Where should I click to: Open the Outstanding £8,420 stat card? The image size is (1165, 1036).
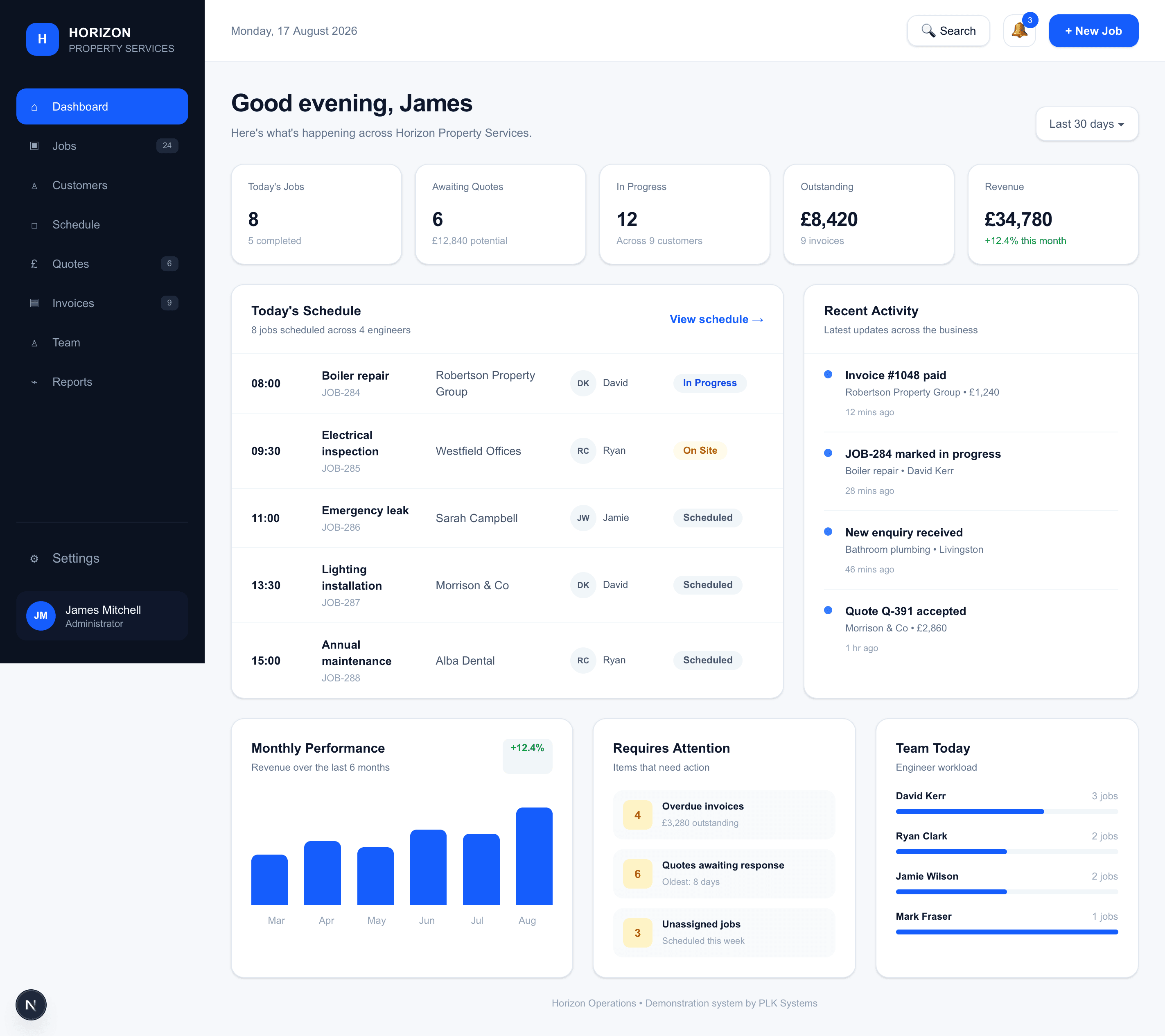869,215
